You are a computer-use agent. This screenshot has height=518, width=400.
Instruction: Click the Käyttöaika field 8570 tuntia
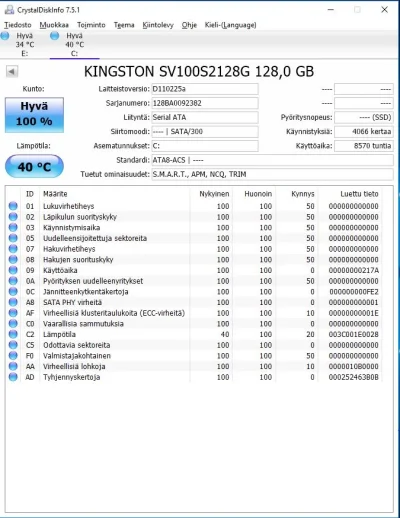pyautogui.click(x=364, y=146)
